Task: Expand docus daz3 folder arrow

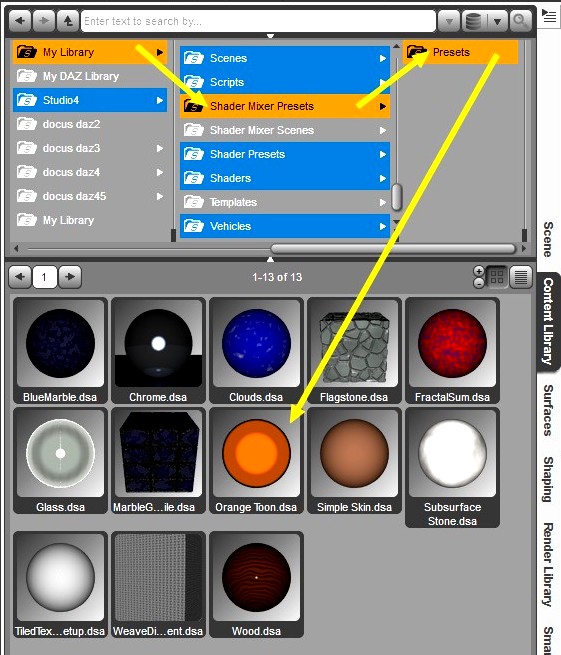Action: pyautogui.click(x=160, y=148)
